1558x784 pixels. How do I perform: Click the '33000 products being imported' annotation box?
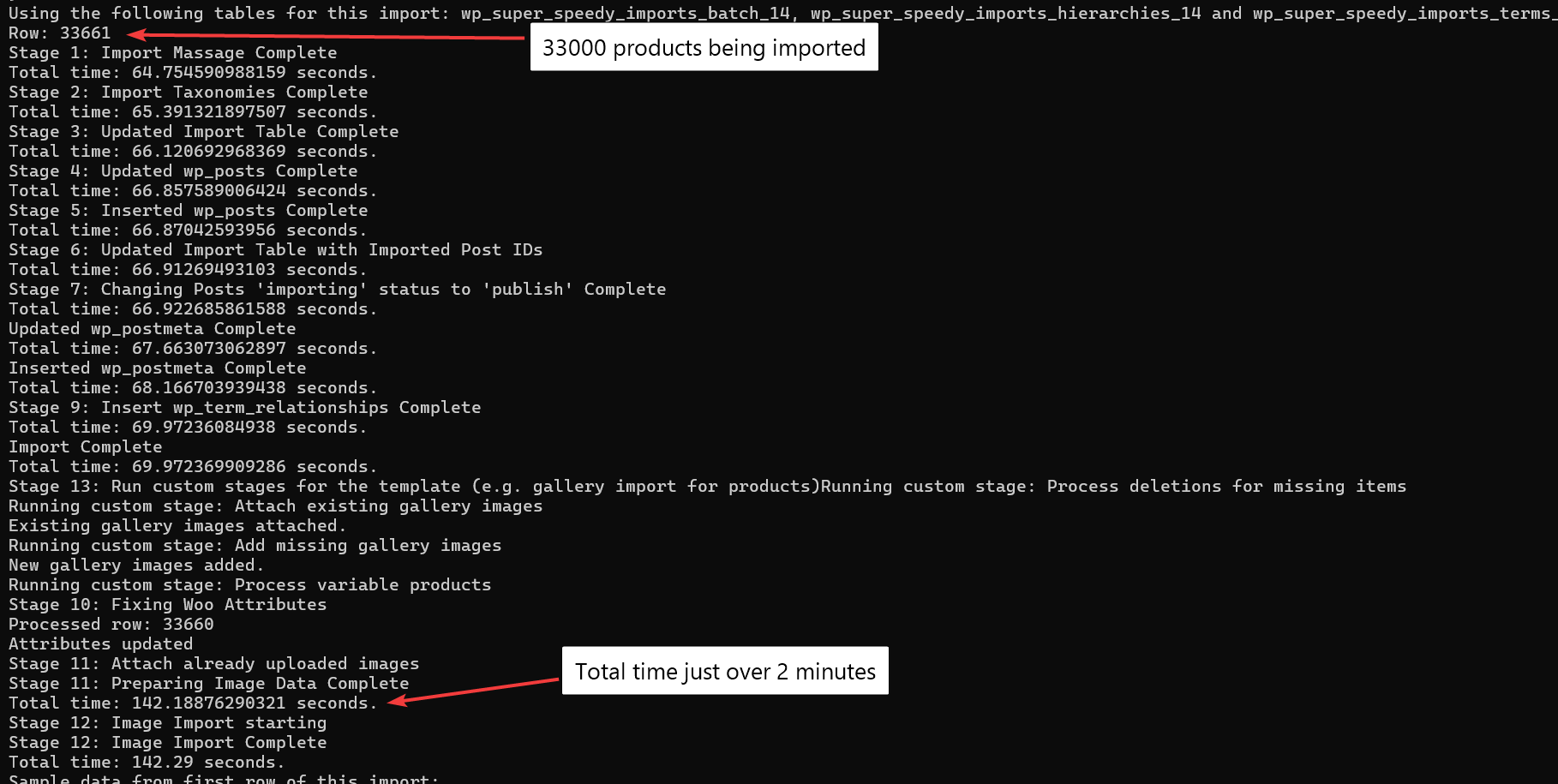(704, 47)
